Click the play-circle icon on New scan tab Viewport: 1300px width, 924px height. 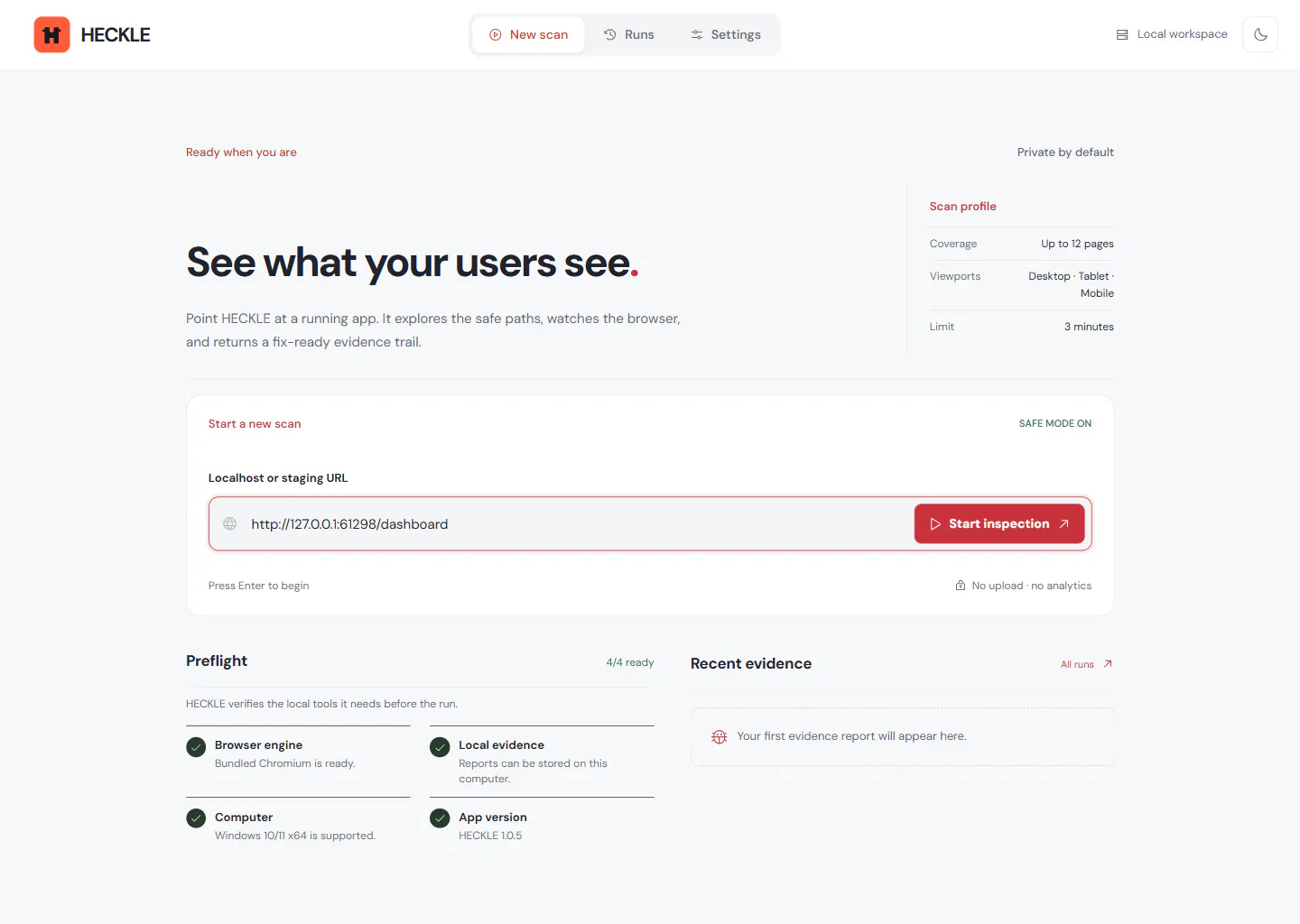pyautogui.click(x=496, y=34)
